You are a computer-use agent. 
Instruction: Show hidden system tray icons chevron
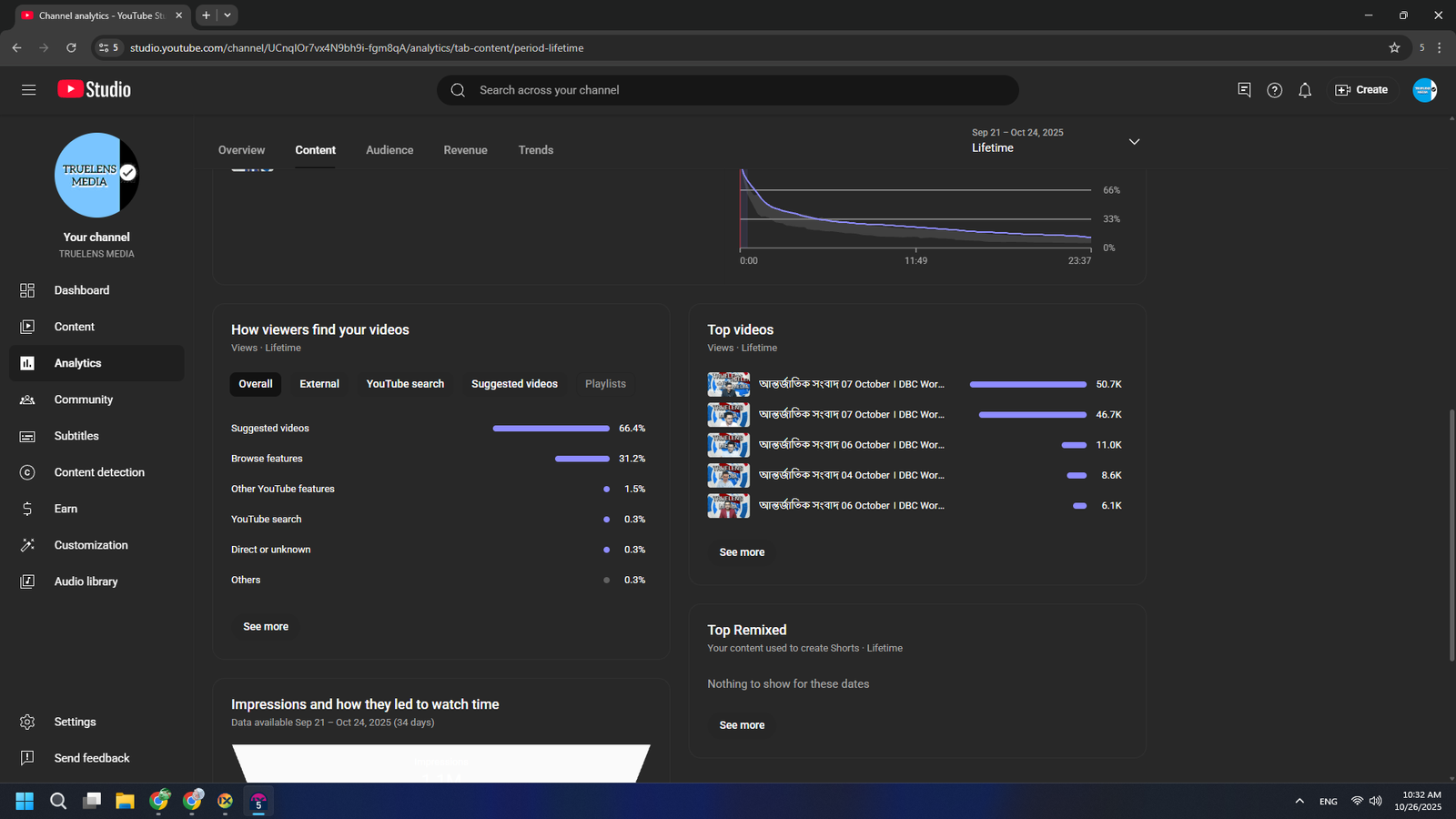coord(1299,801)
